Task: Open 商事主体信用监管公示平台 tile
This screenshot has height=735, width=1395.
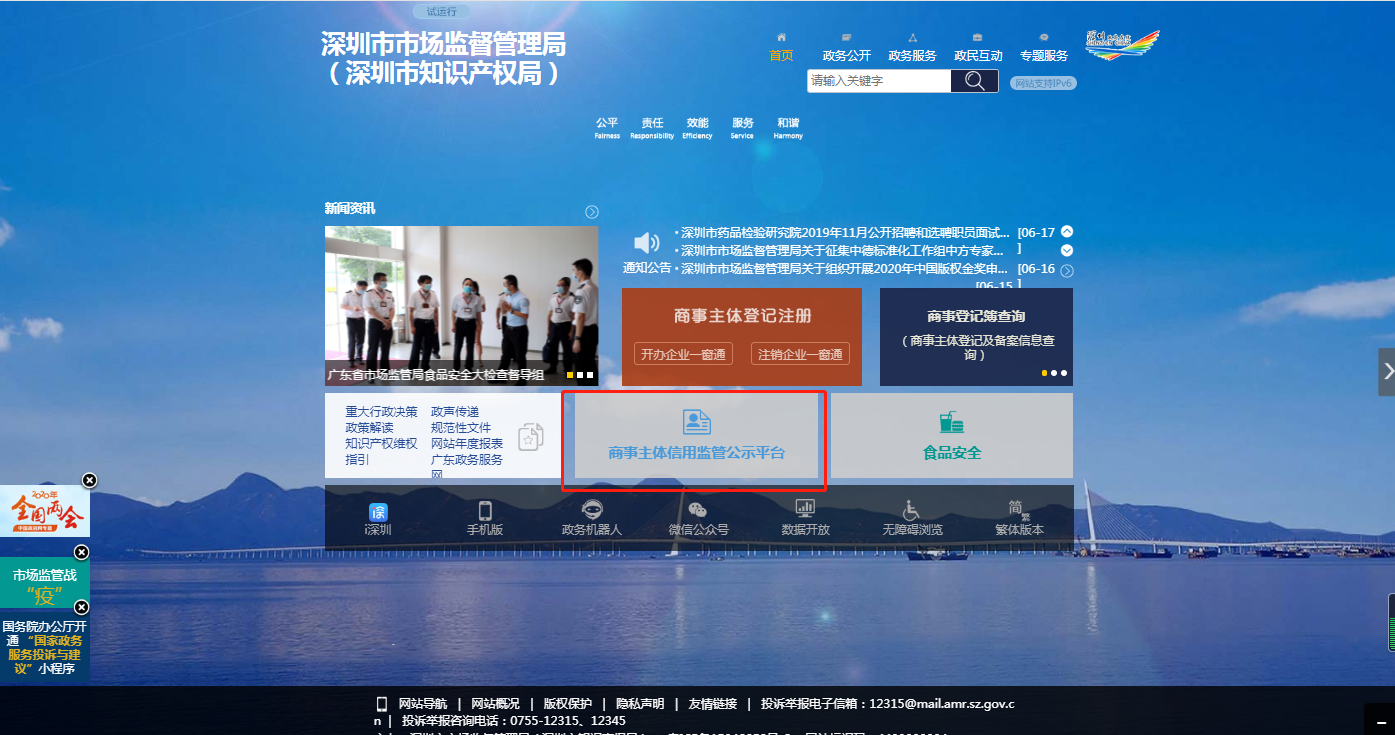Action: coord(696,436)
